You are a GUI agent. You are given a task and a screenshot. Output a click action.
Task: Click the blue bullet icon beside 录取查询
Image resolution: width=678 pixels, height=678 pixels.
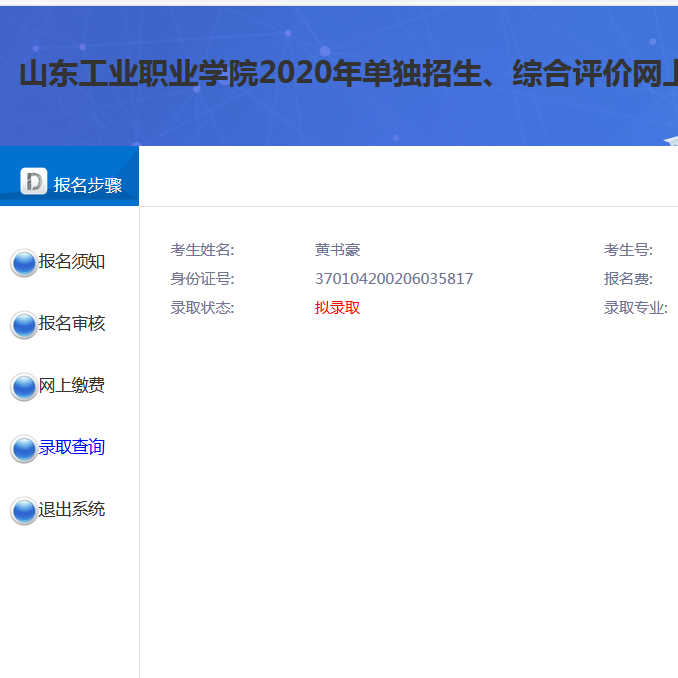click(x=24, y=448)
